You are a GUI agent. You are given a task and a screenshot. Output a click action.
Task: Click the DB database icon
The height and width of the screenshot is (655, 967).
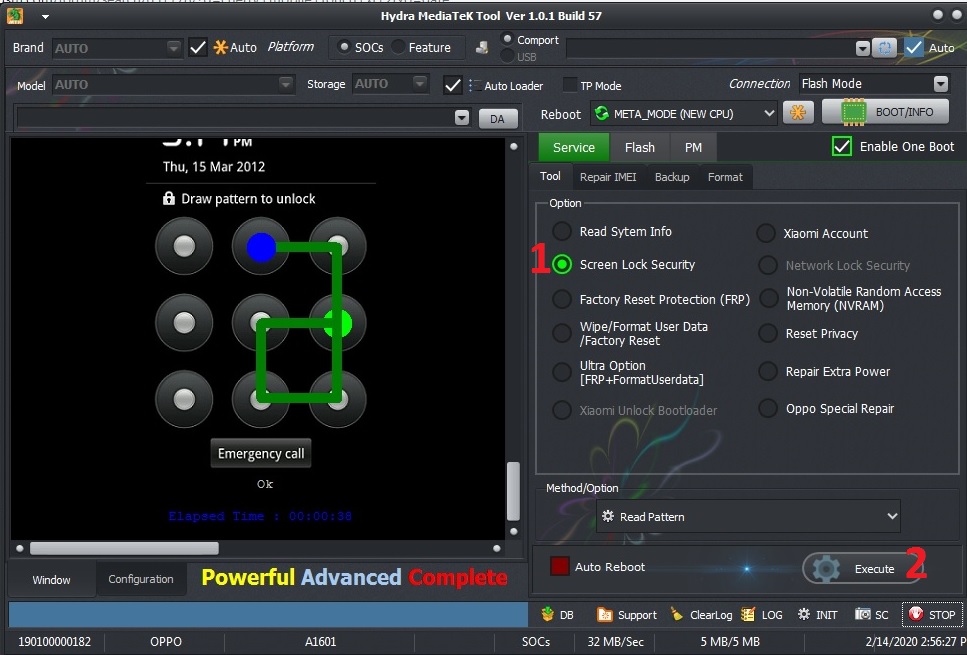pyautogui.click(x=547, y=615)
